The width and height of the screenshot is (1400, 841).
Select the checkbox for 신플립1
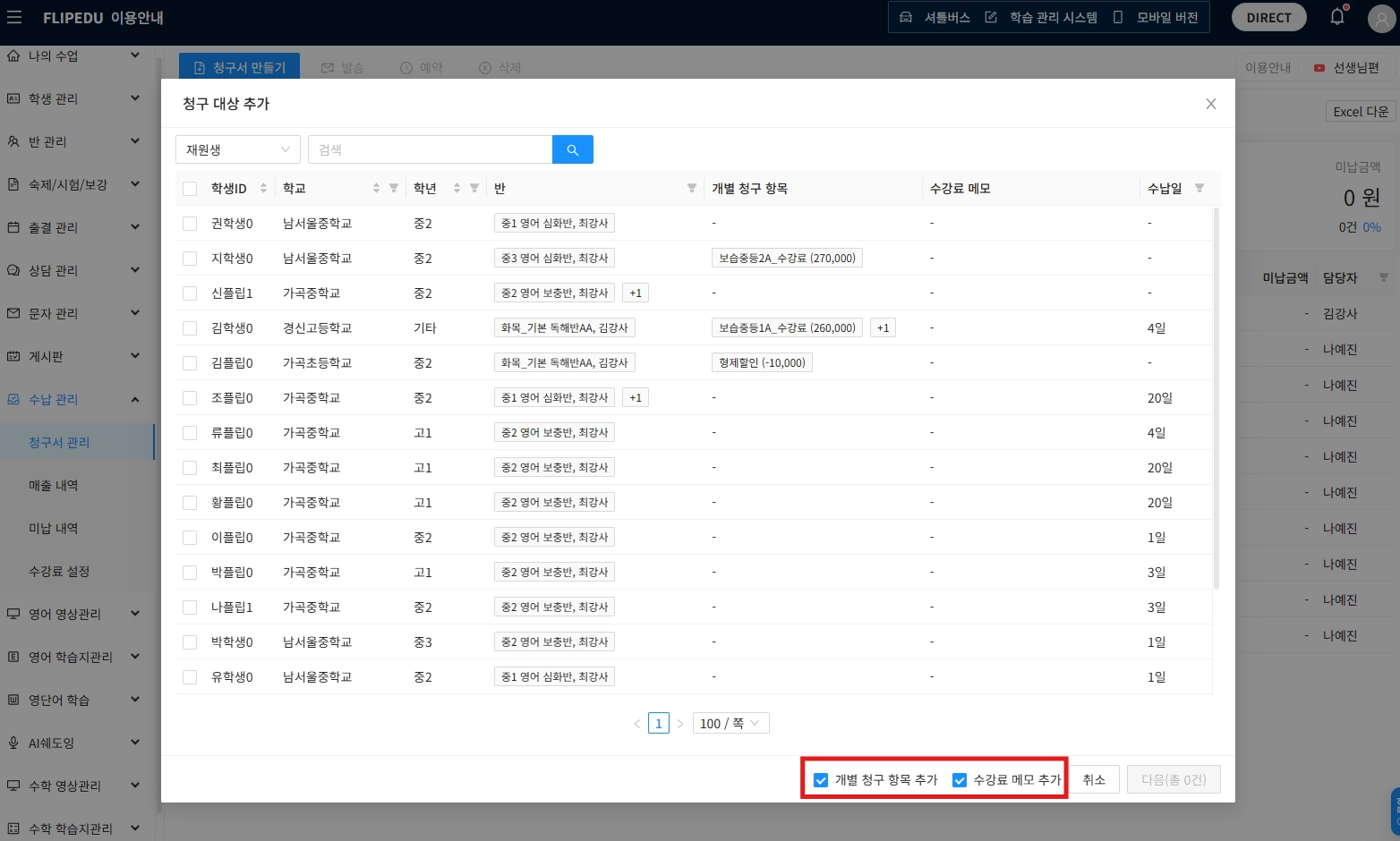coord(190,293)
